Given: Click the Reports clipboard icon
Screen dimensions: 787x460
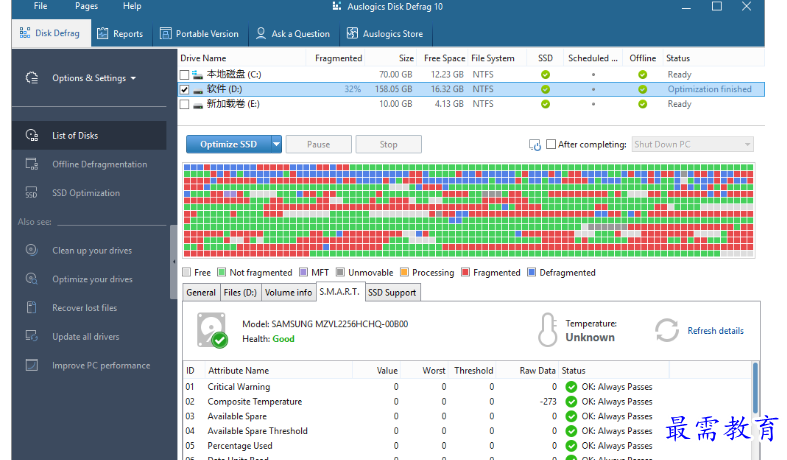Looking at the screenshot, I should (102, 33).
